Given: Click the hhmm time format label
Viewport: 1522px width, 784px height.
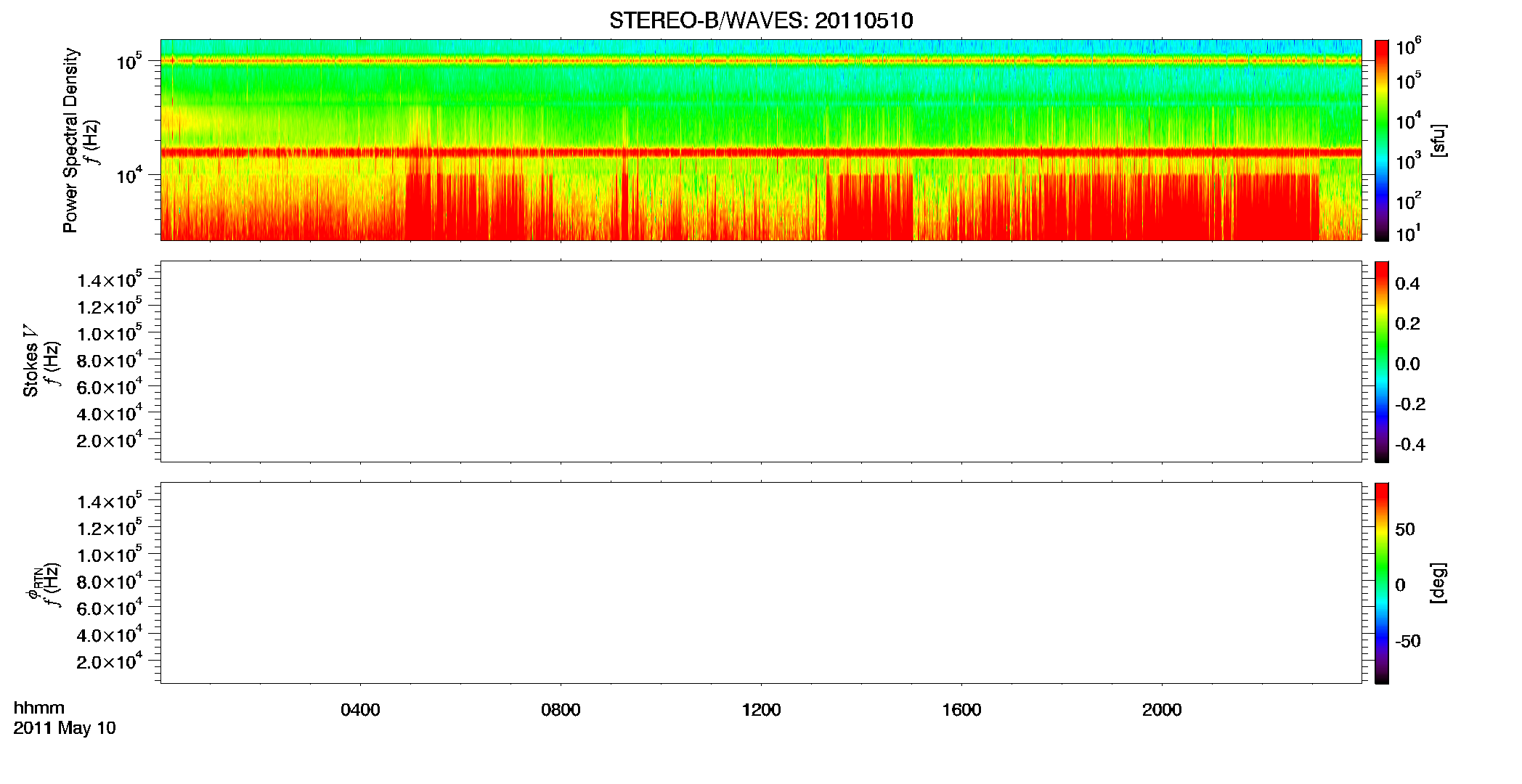Looking at the screenshot, I should pyautogui.click(x=39, y=708).
